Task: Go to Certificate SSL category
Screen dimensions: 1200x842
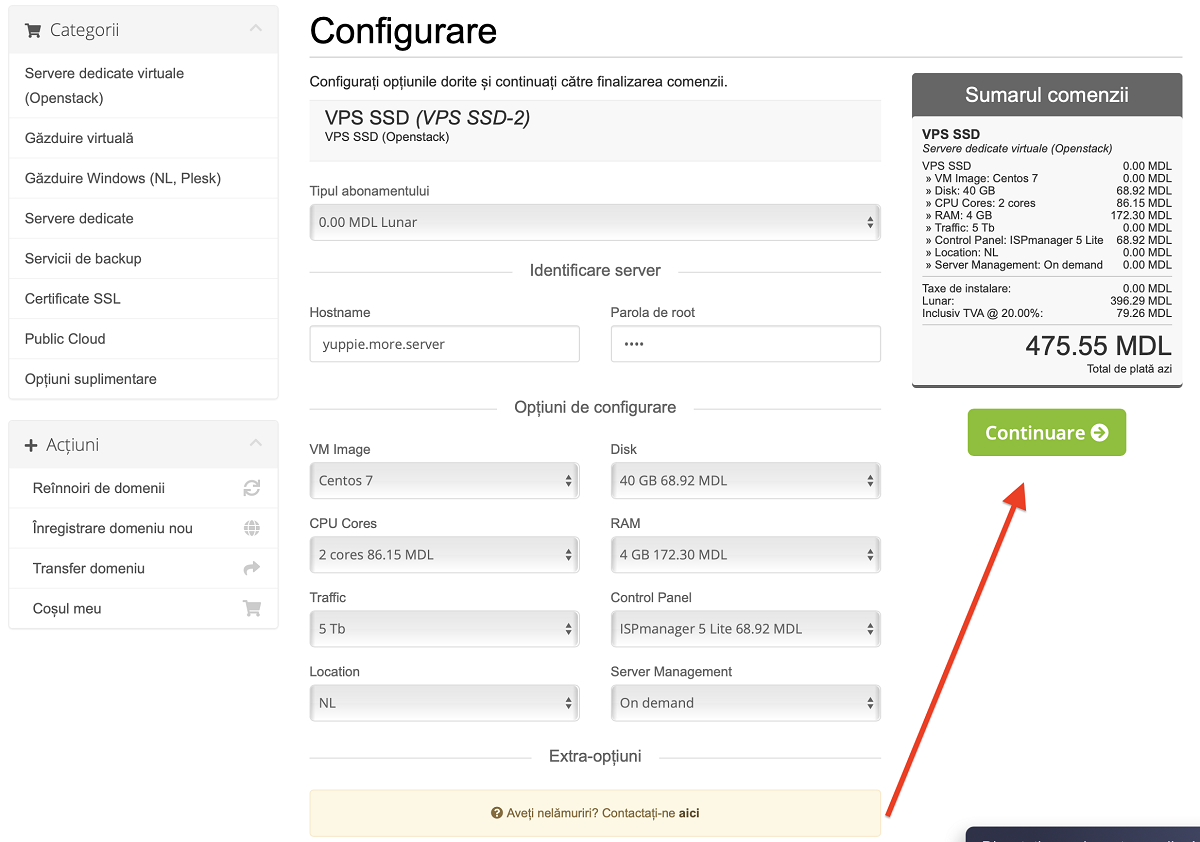Action: pos(72,298)
